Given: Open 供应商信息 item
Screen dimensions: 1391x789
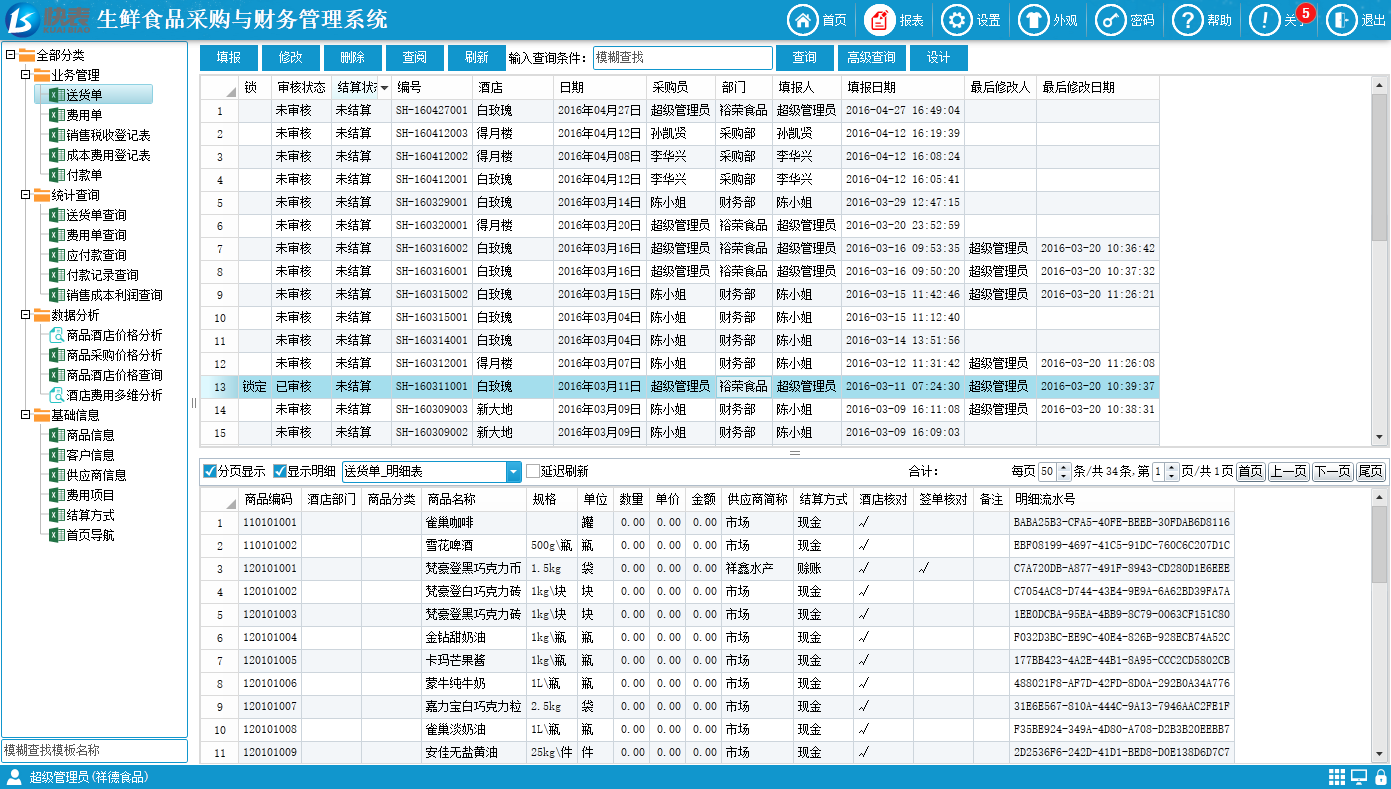Looking at the screenshot, I should pyautogui.click(x=96, y=475).
